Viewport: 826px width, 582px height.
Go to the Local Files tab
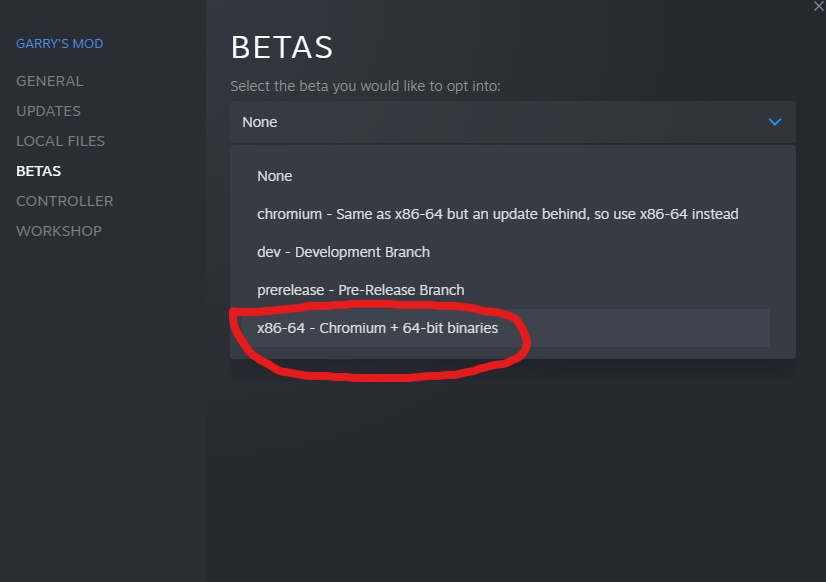tap(61, 141)
